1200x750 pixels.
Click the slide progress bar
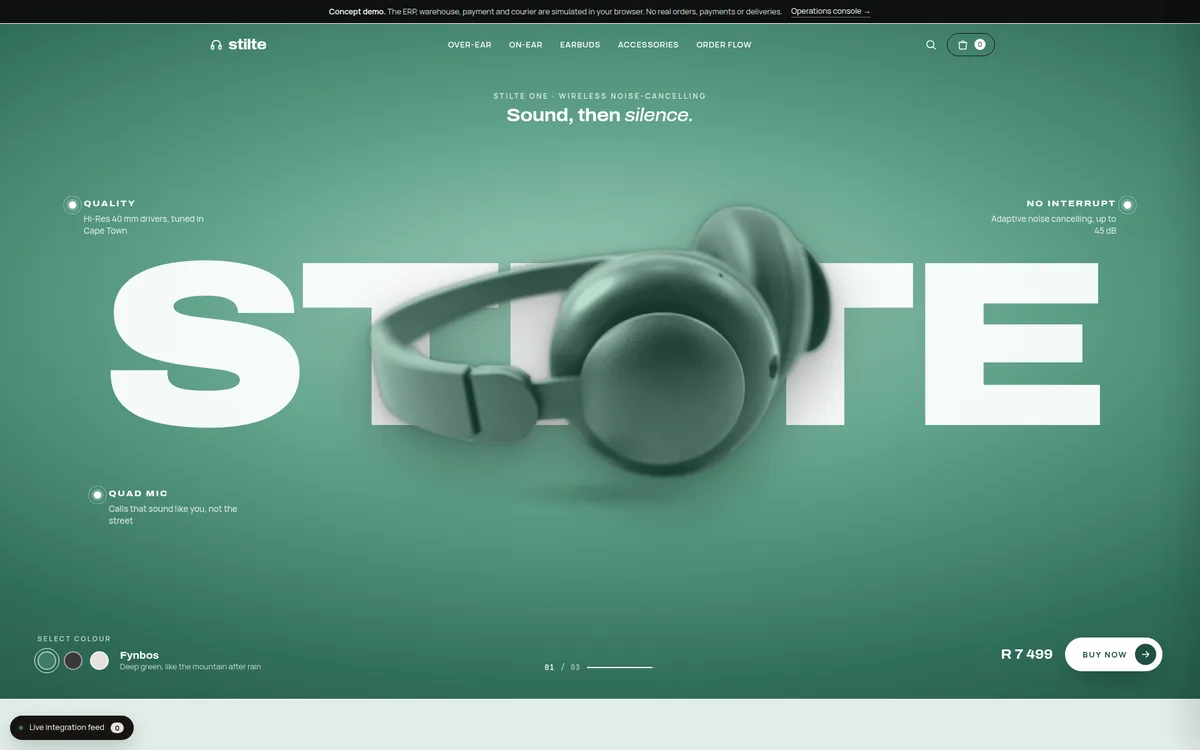click(x=620, y=667)
